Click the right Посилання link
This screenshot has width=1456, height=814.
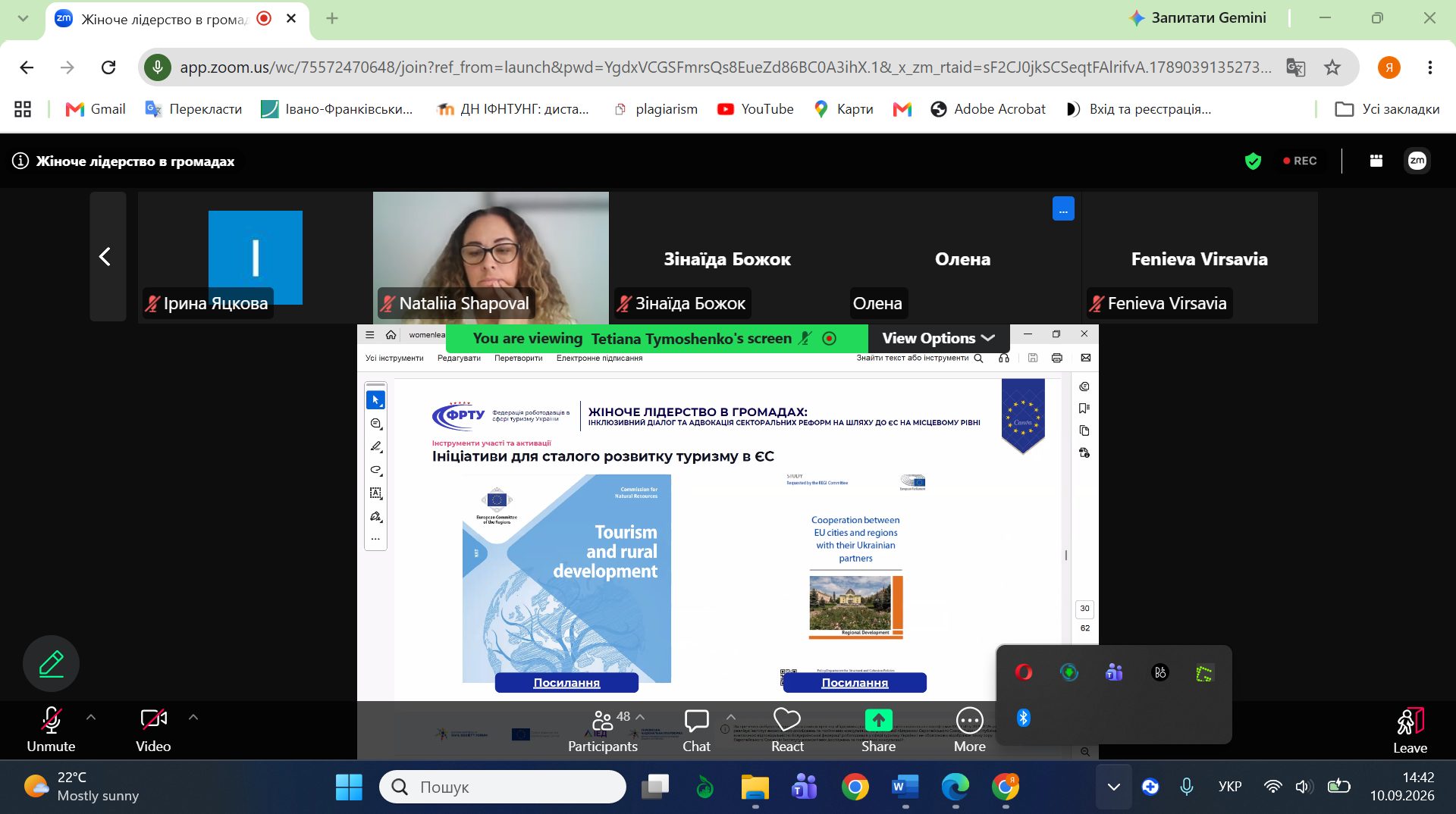[x=855, y=683]
